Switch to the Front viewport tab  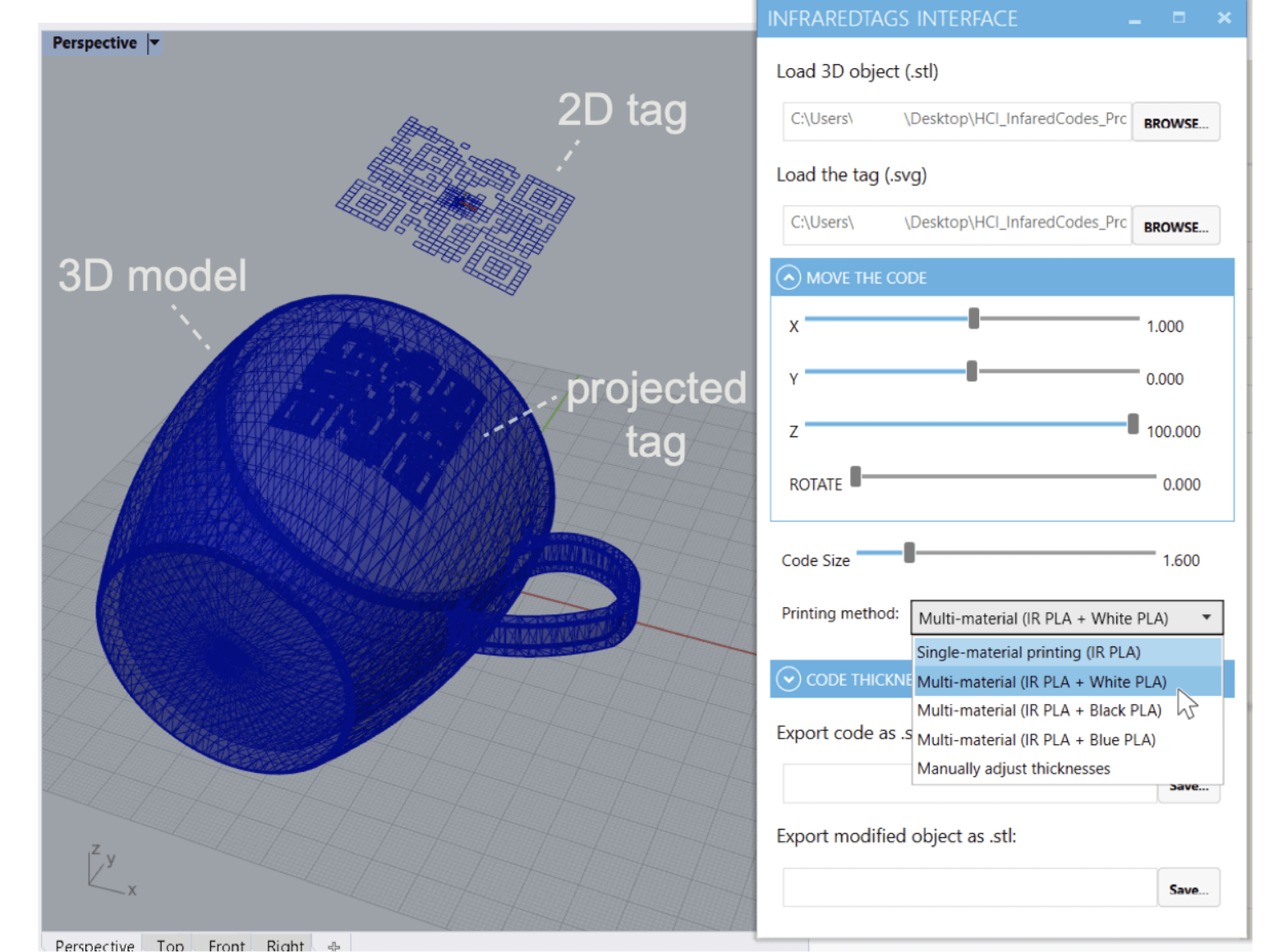226,945
